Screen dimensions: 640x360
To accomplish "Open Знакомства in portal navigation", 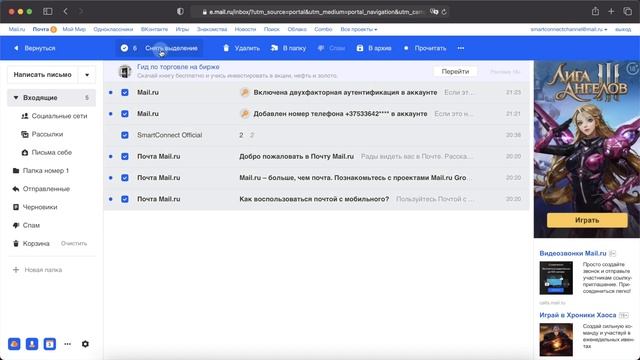I will coord(212,29).
